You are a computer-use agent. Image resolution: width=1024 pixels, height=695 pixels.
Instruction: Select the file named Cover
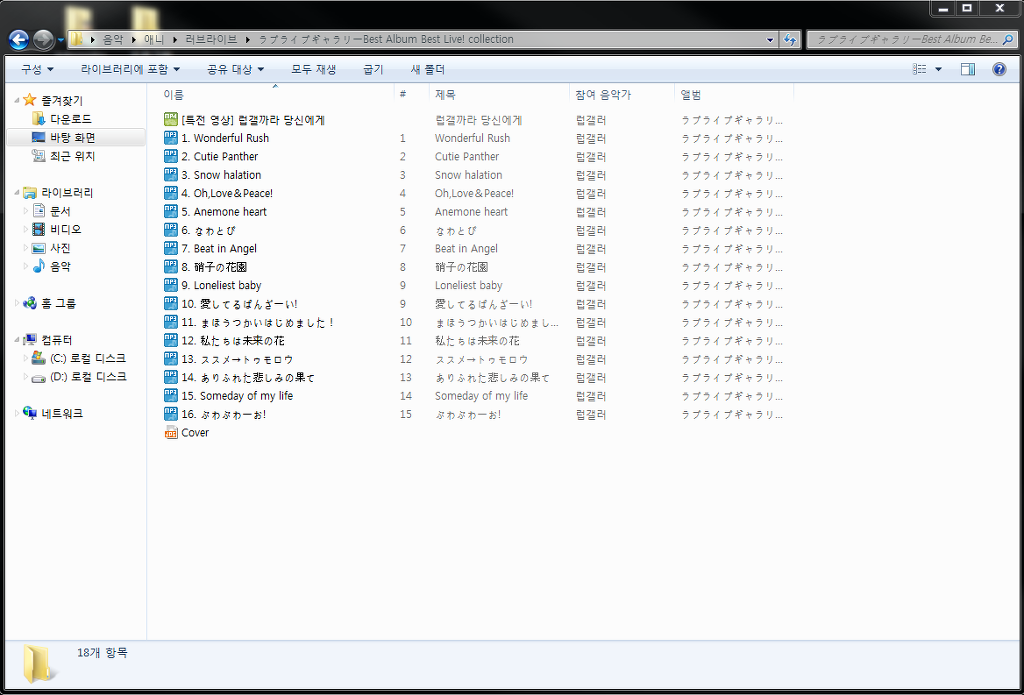195,432
